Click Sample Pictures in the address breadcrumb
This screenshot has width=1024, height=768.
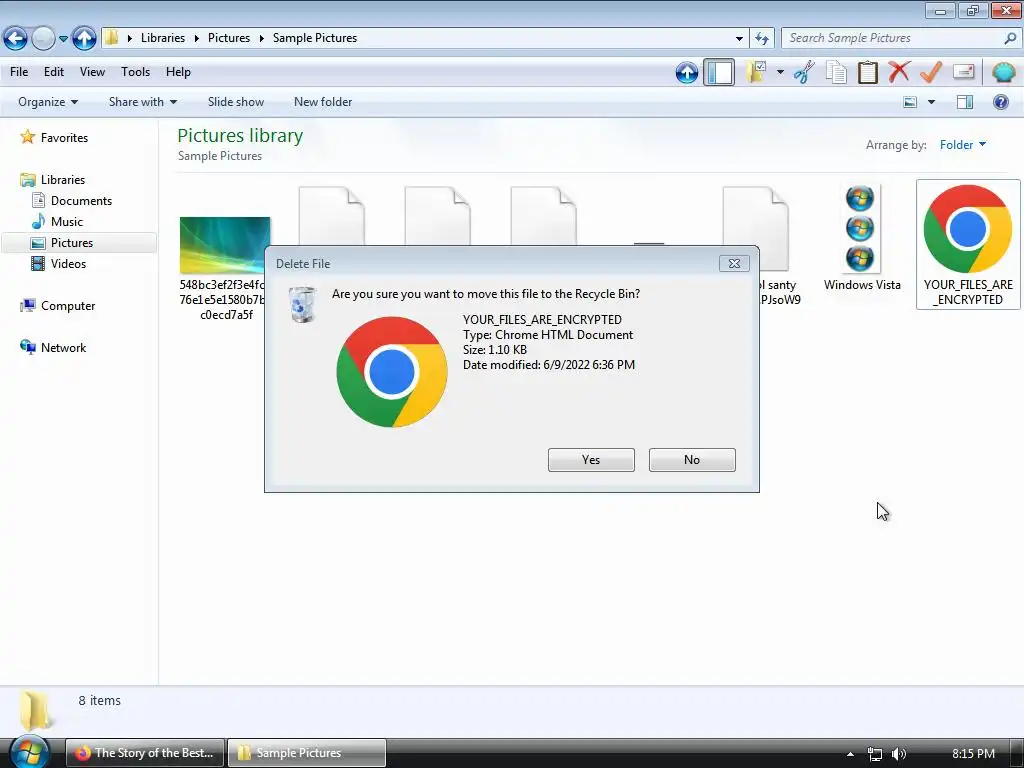(x=315, y=38)
